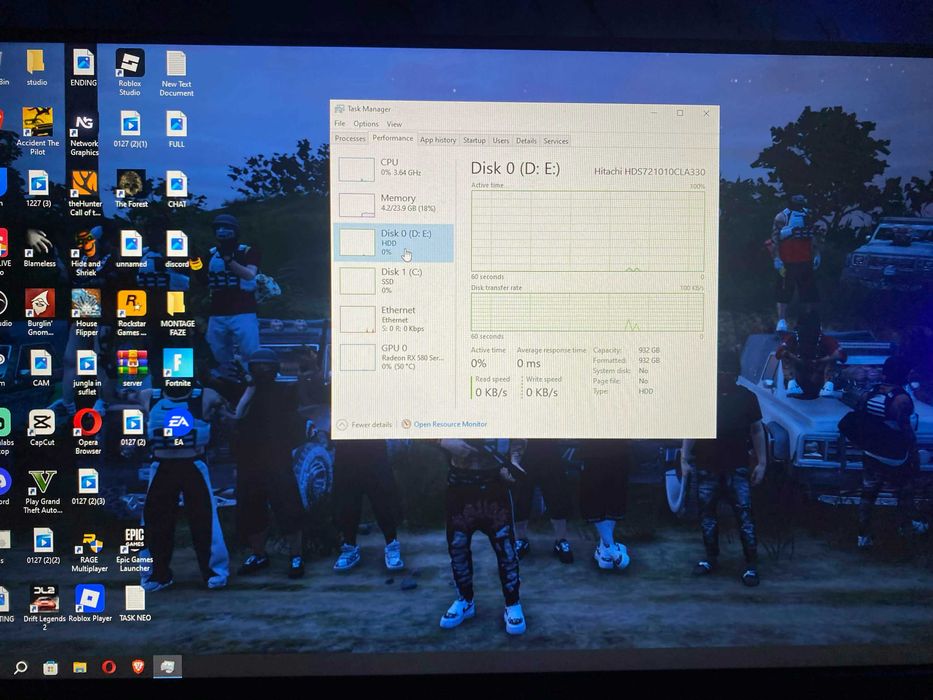Launch Burglin' Gnomes game shortcut
The height and width of the screenshot is (700, 933).
click(x=40, y=312)
